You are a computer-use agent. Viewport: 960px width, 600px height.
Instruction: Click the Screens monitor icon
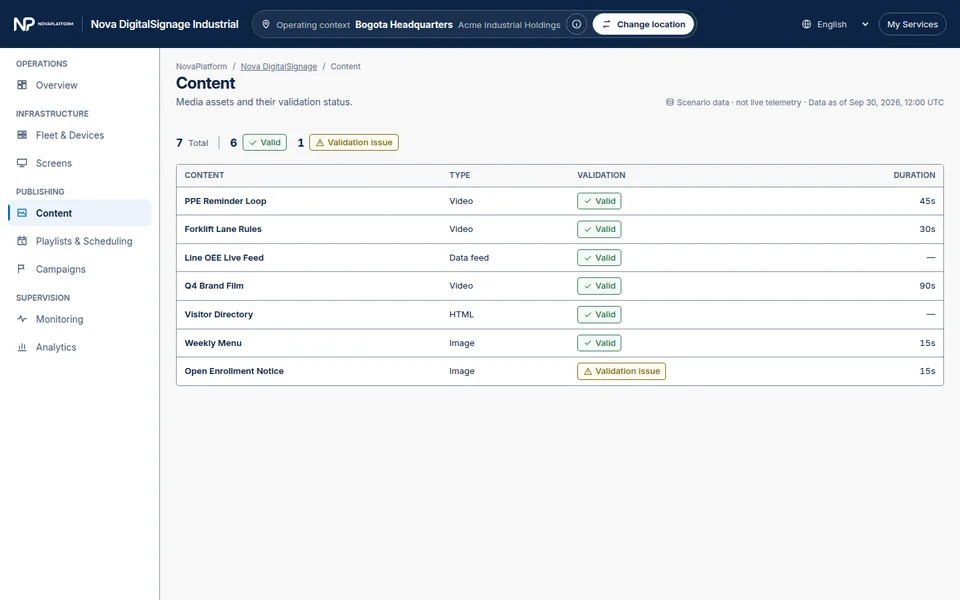click(22, 163)
